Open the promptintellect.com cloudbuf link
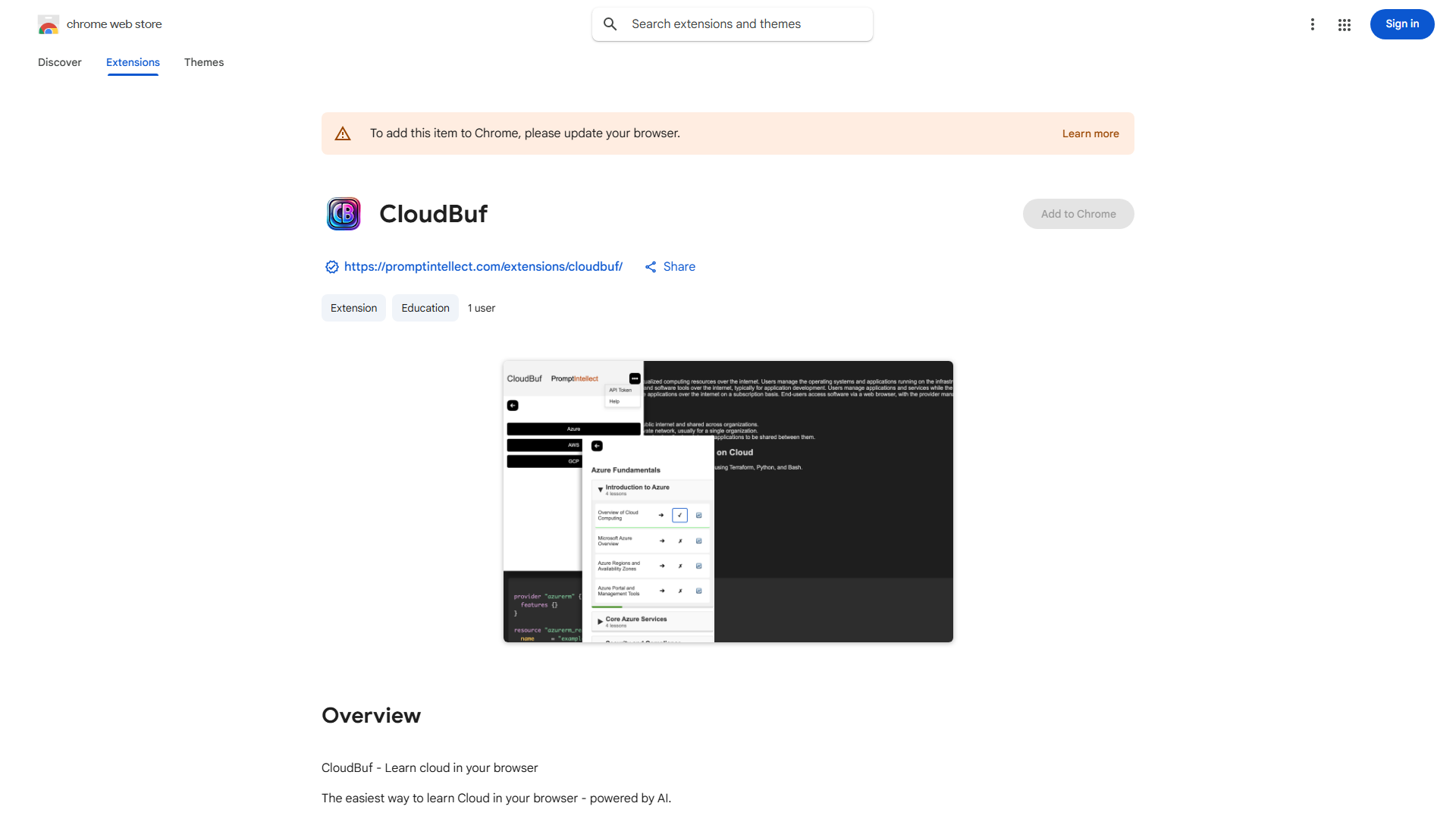Image resolution: width=1456 pixels, height=819 pixels. (x=483, y=267)
